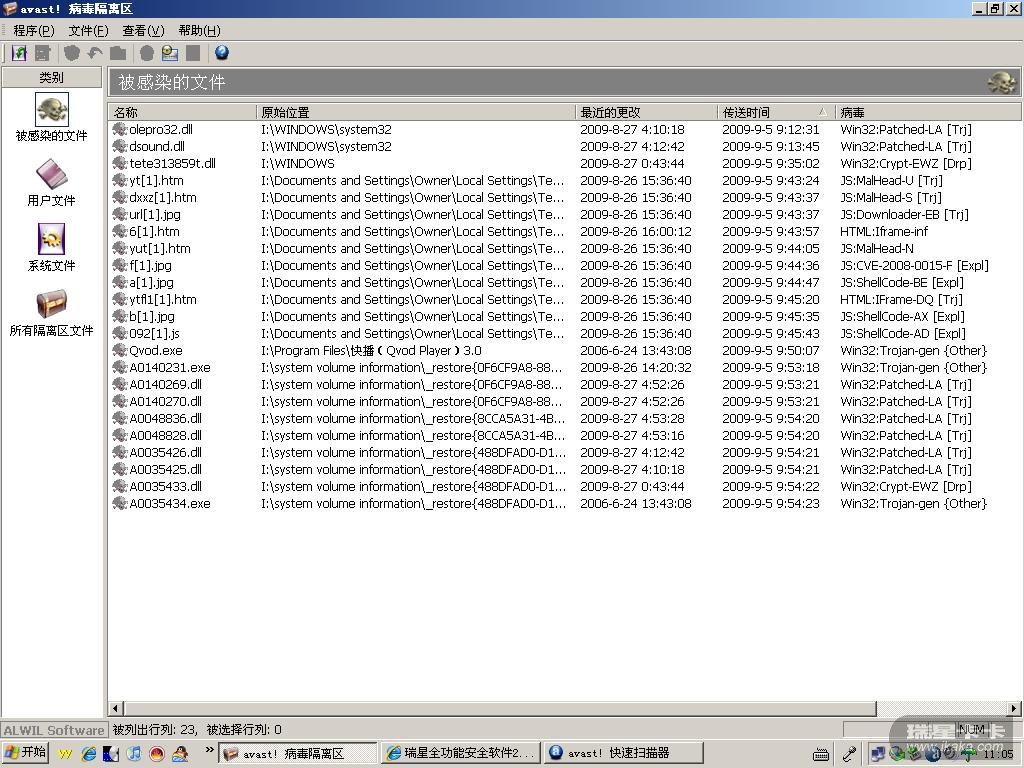Select the 所有隔离区文件 chest category icon
Viewport: 1024px width, 768px height.
pyautogui.click(x=52, y=304)
